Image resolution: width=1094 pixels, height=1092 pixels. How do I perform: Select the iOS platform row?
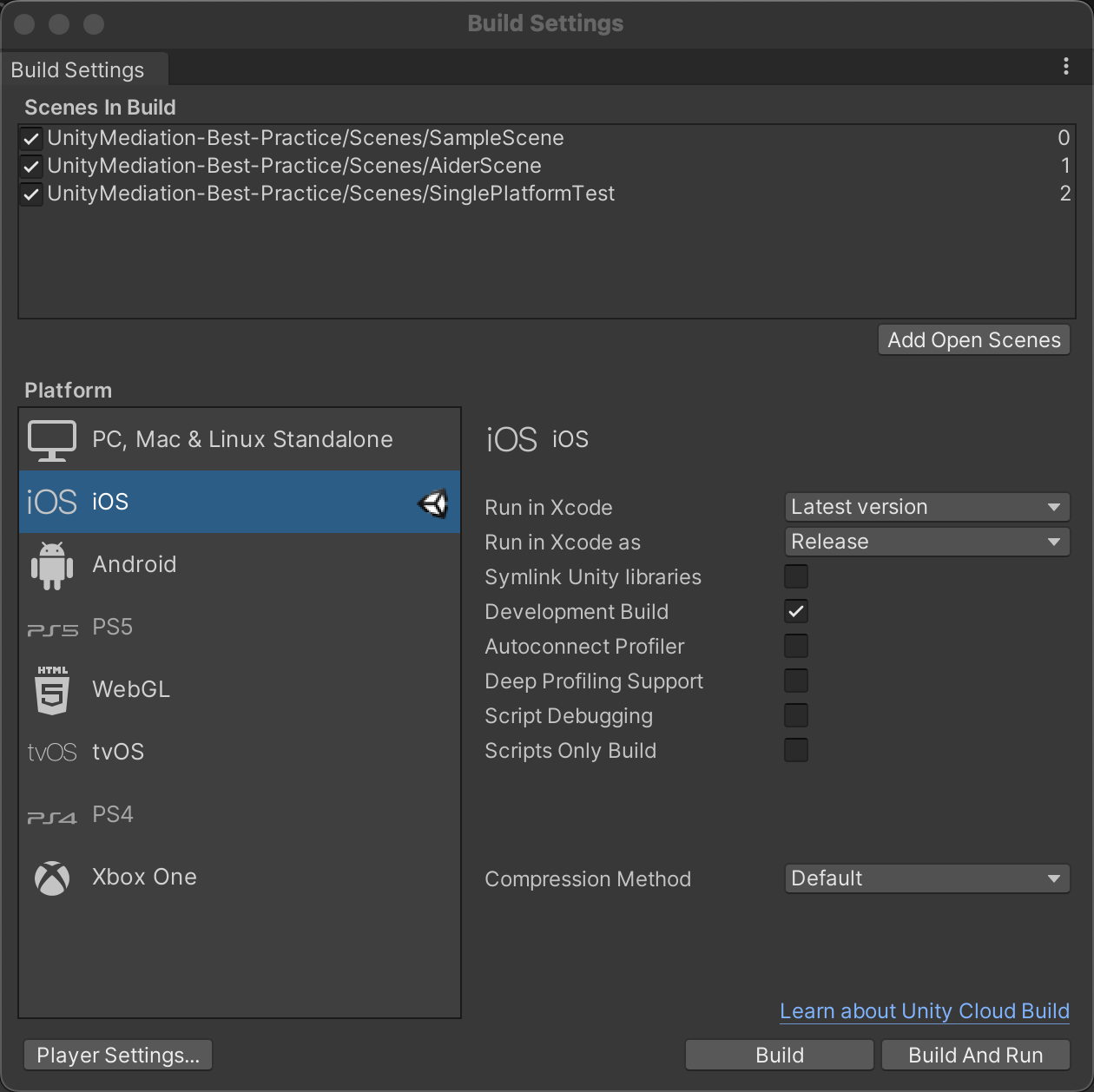(240, 502)
